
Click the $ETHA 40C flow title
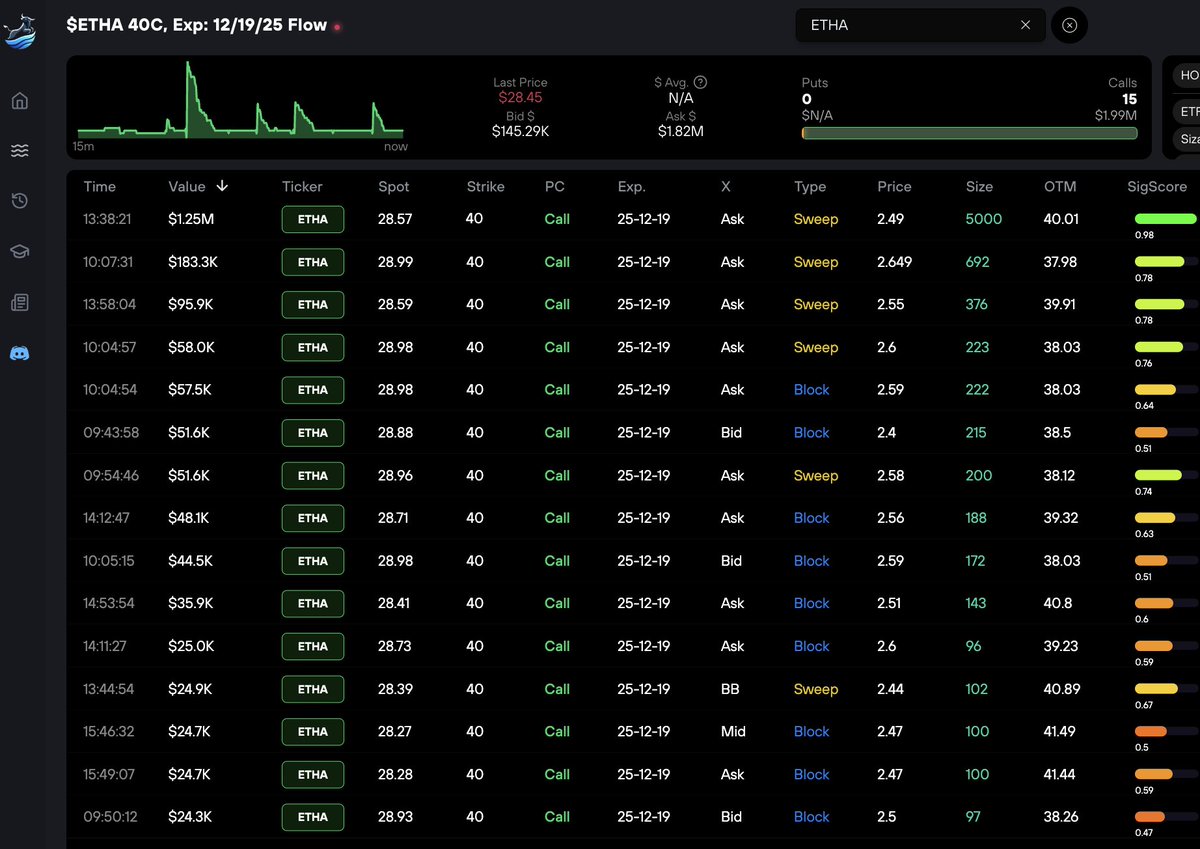point(197,25)
